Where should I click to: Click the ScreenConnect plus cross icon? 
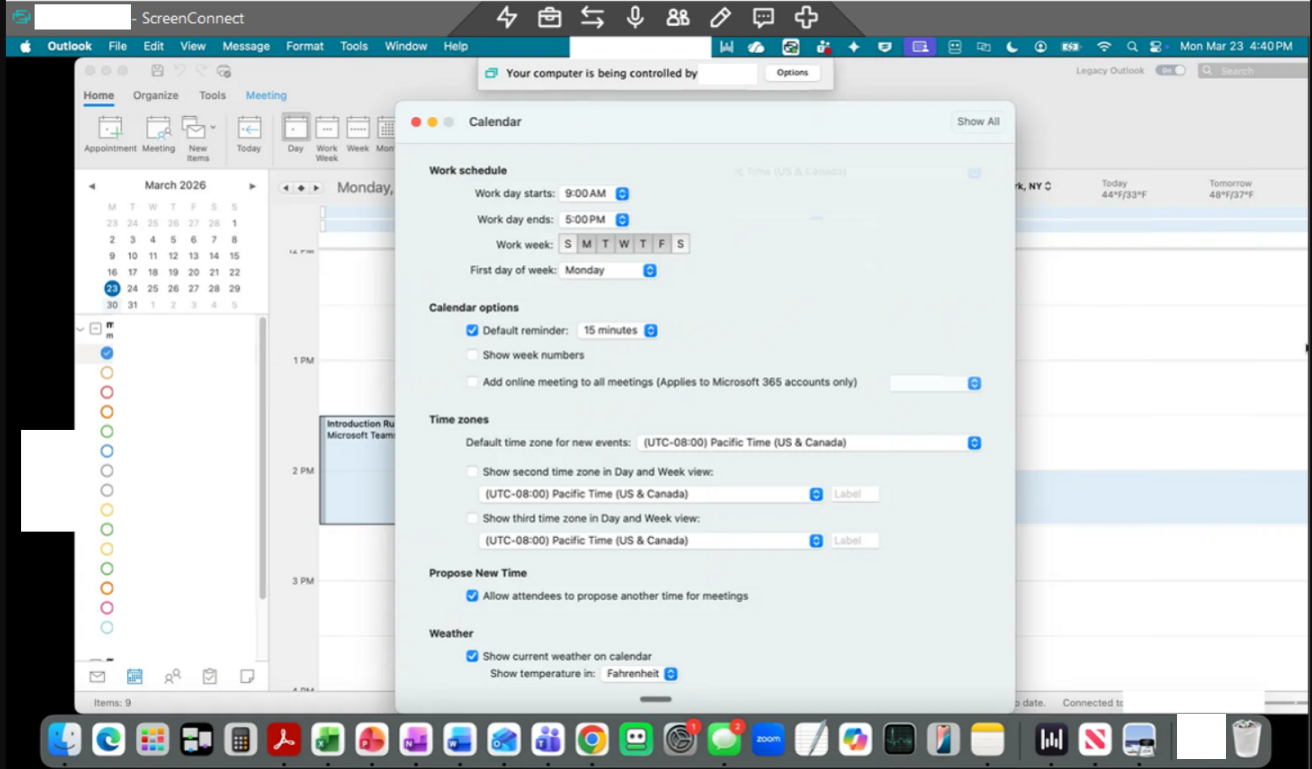pos(806,17)
